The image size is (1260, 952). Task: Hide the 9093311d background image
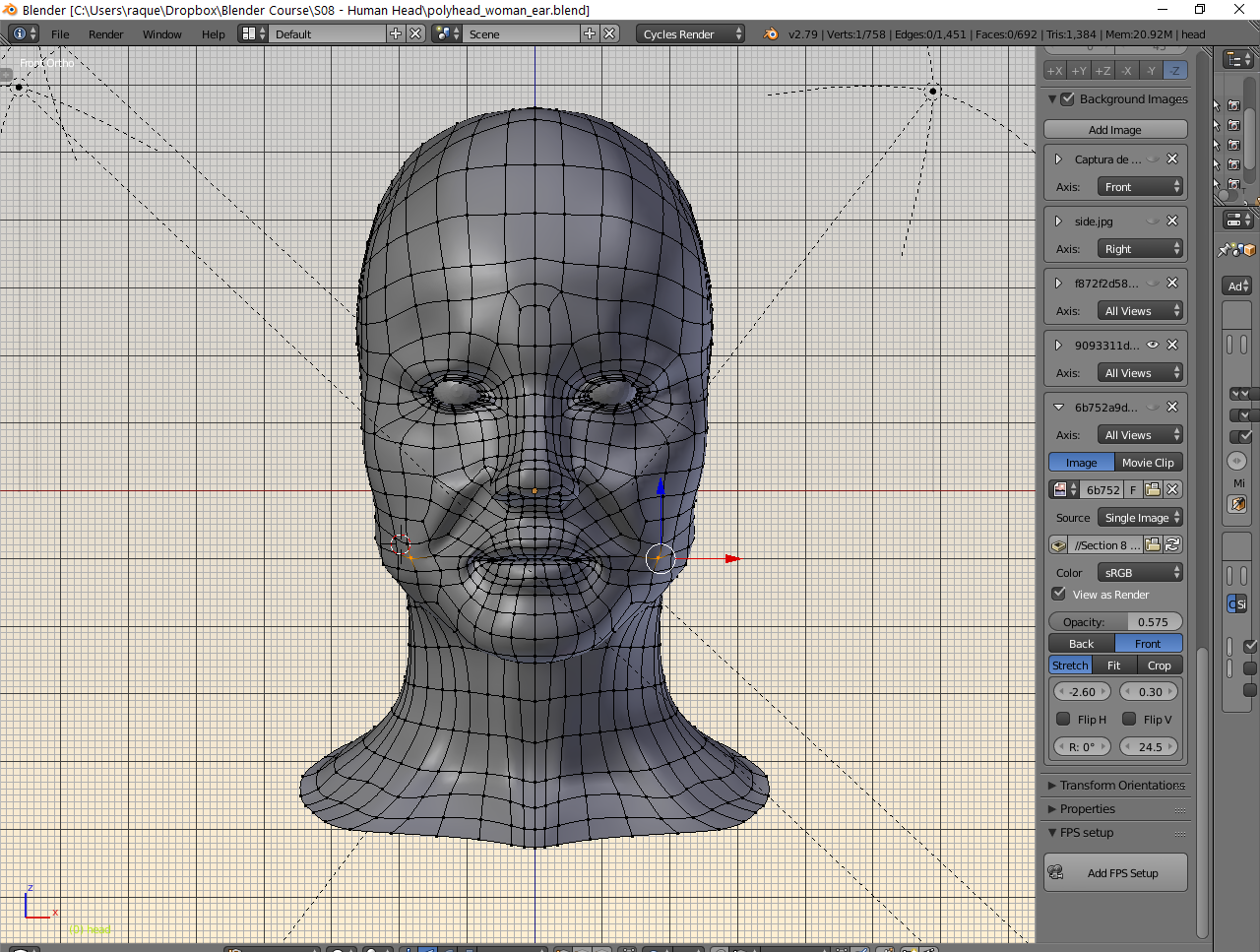[x=1153, y=345]
